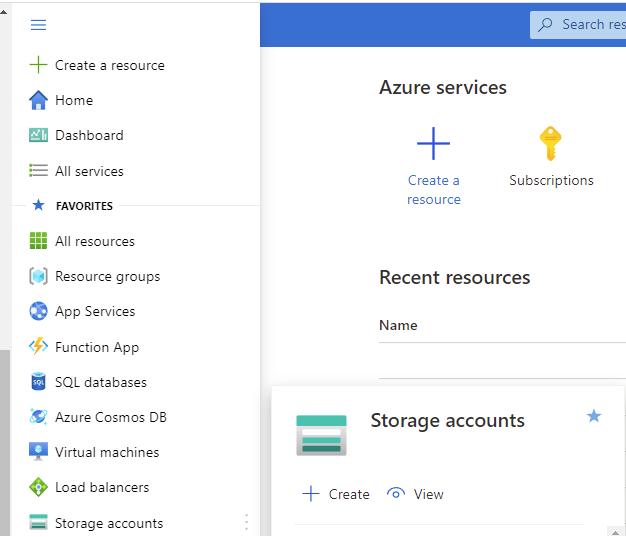The height and width of the screenshot is (537, 626).
Task: Click the plus icon next to Create in card
Action: [x=311, y=494]
